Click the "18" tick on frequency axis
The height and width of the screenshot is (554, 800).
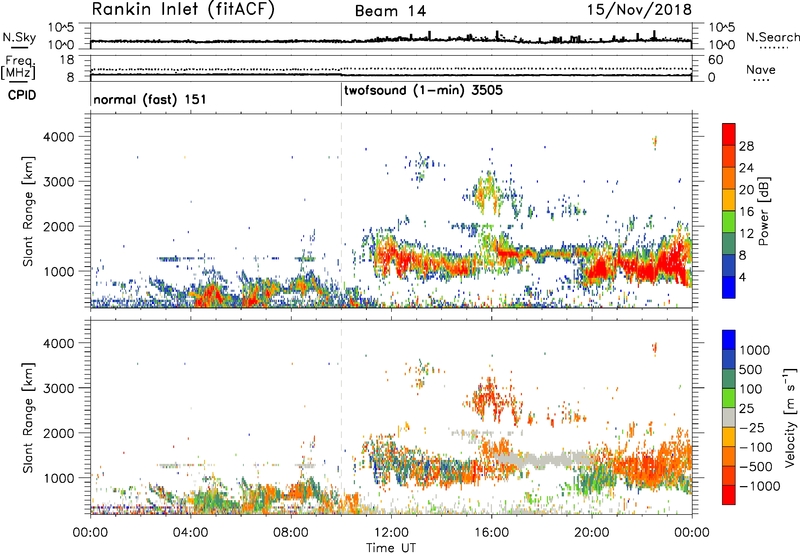(x=67, y=60)
